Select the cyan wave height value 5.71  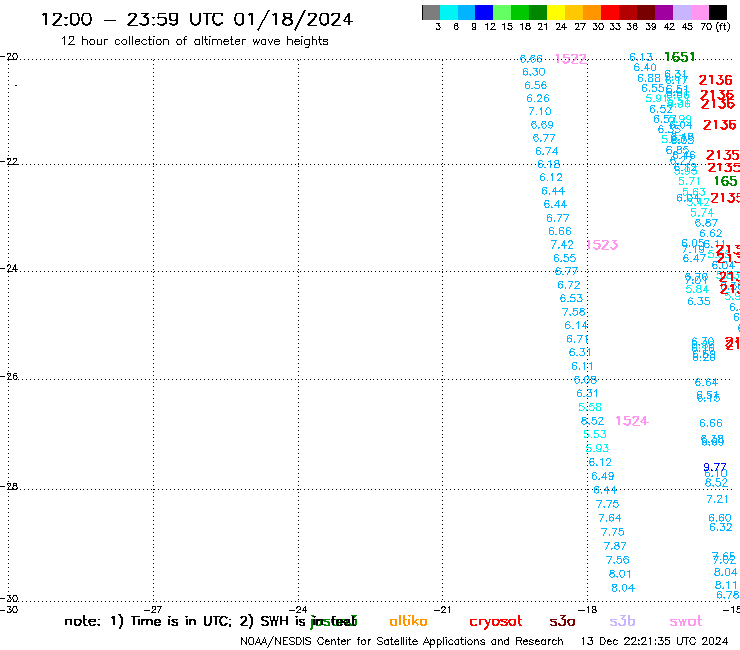[x=690, y=181]
